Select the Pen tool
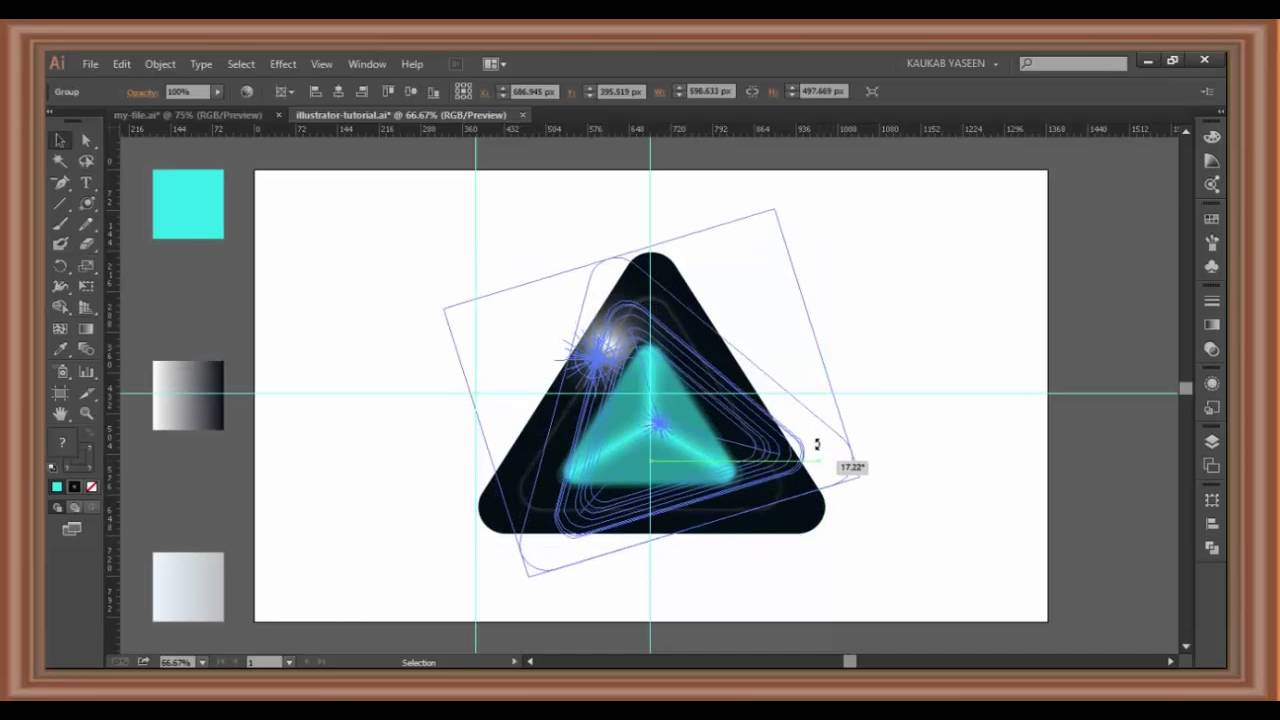Image resolution: width=1280 pixels, height=720 pixels. [60, 184]
